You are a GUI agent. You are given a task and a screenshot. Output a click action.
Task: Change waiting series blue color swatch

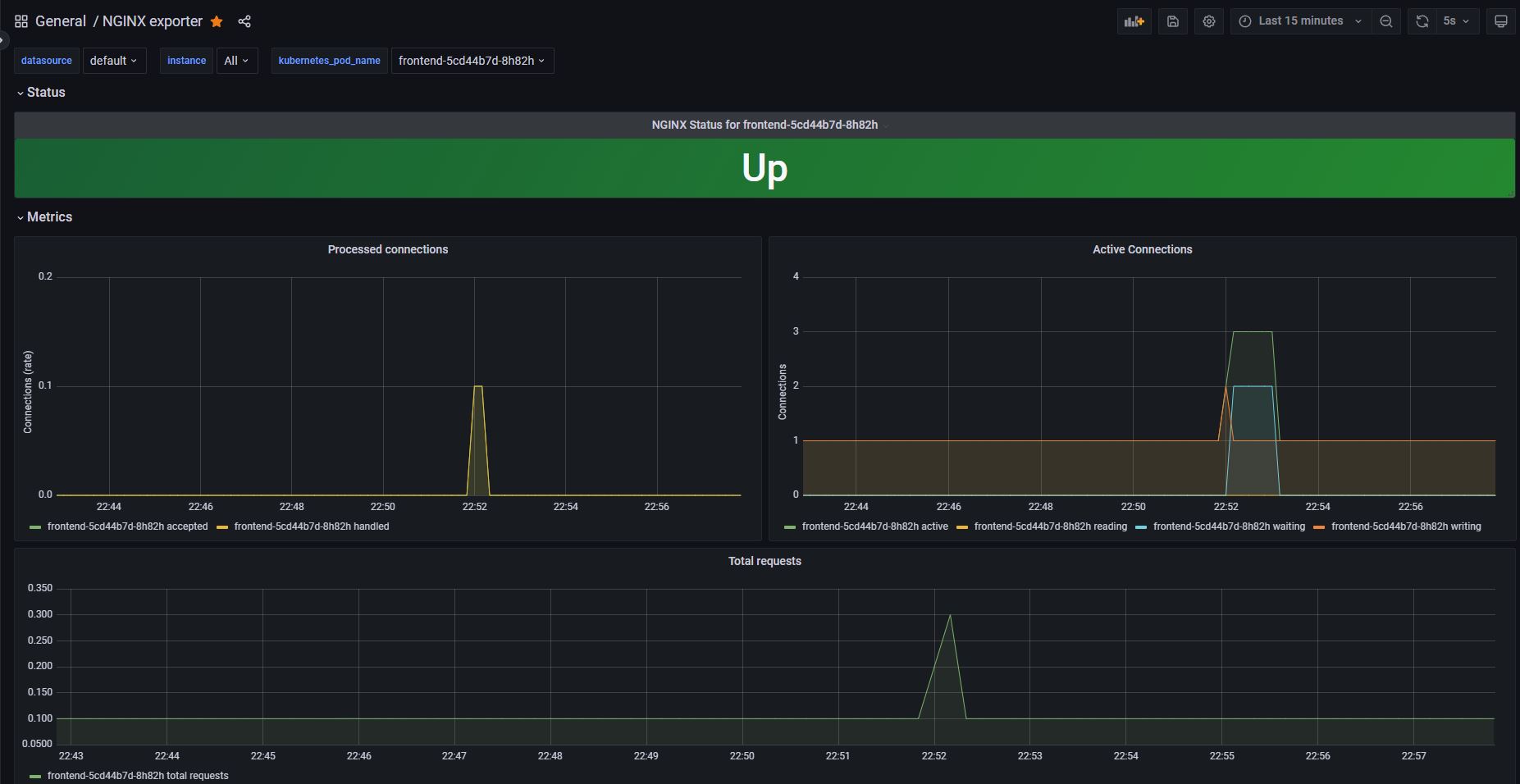point(1141,527)
